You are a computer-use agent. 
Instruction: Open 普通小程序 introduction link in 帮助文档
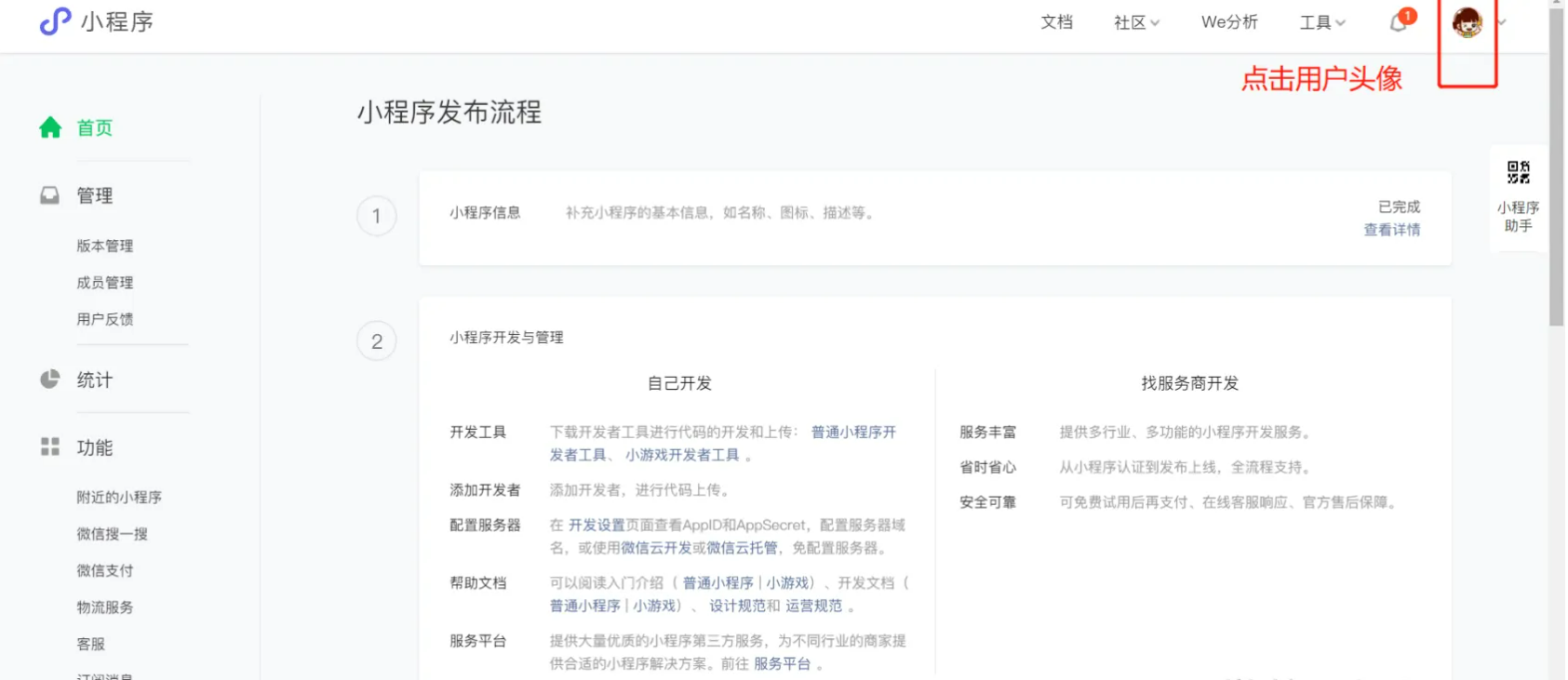point(717,582)
